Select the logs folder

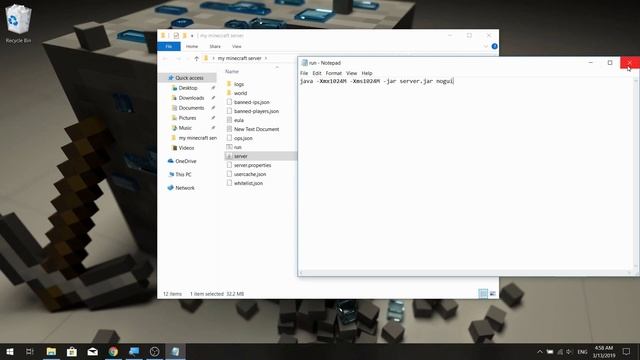click(239, 84)
